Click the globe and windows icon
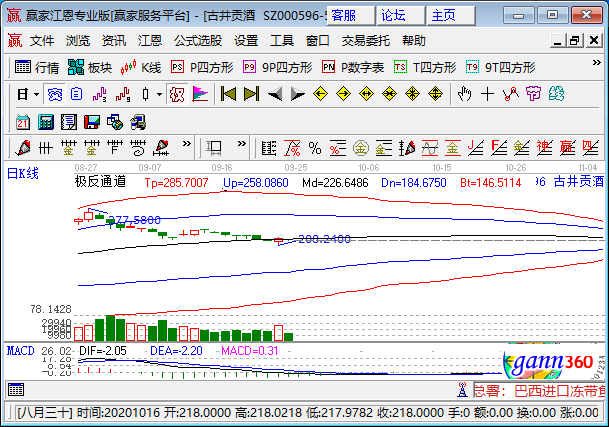Image resolution: width=609 pixels, height=427 pixels. tap(115, 122)
